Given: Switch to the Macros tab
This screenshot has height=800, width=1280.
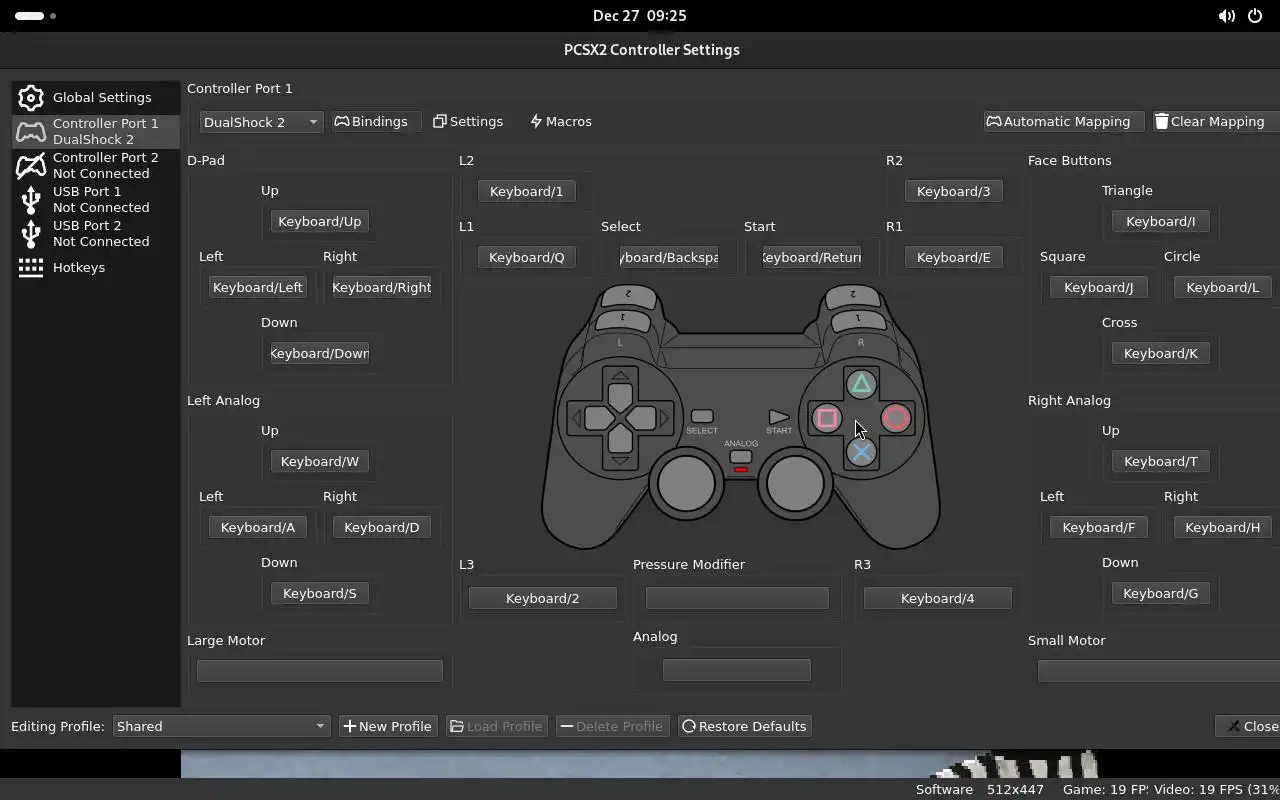Looking at the screenshot, I should pos(561,122).
